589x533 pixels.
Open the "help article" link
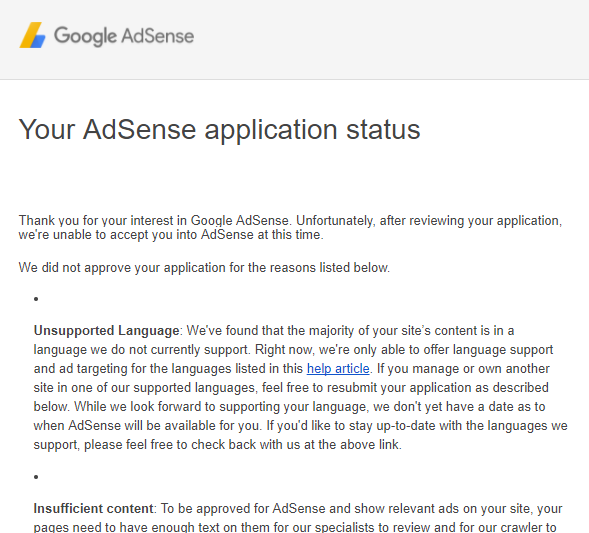tap(338, 368)
